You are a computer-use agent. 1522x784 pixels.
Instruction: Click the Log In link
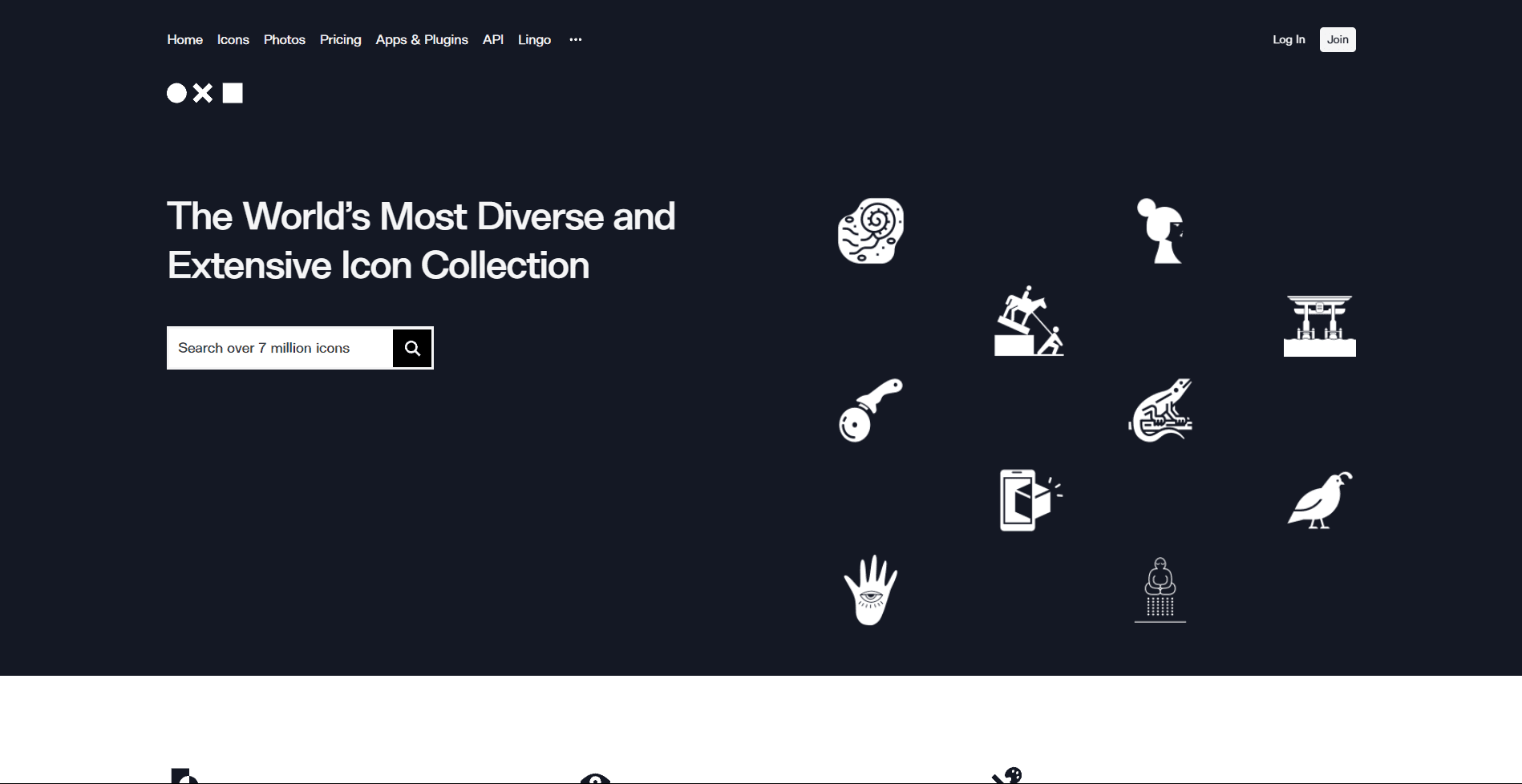1288,39
